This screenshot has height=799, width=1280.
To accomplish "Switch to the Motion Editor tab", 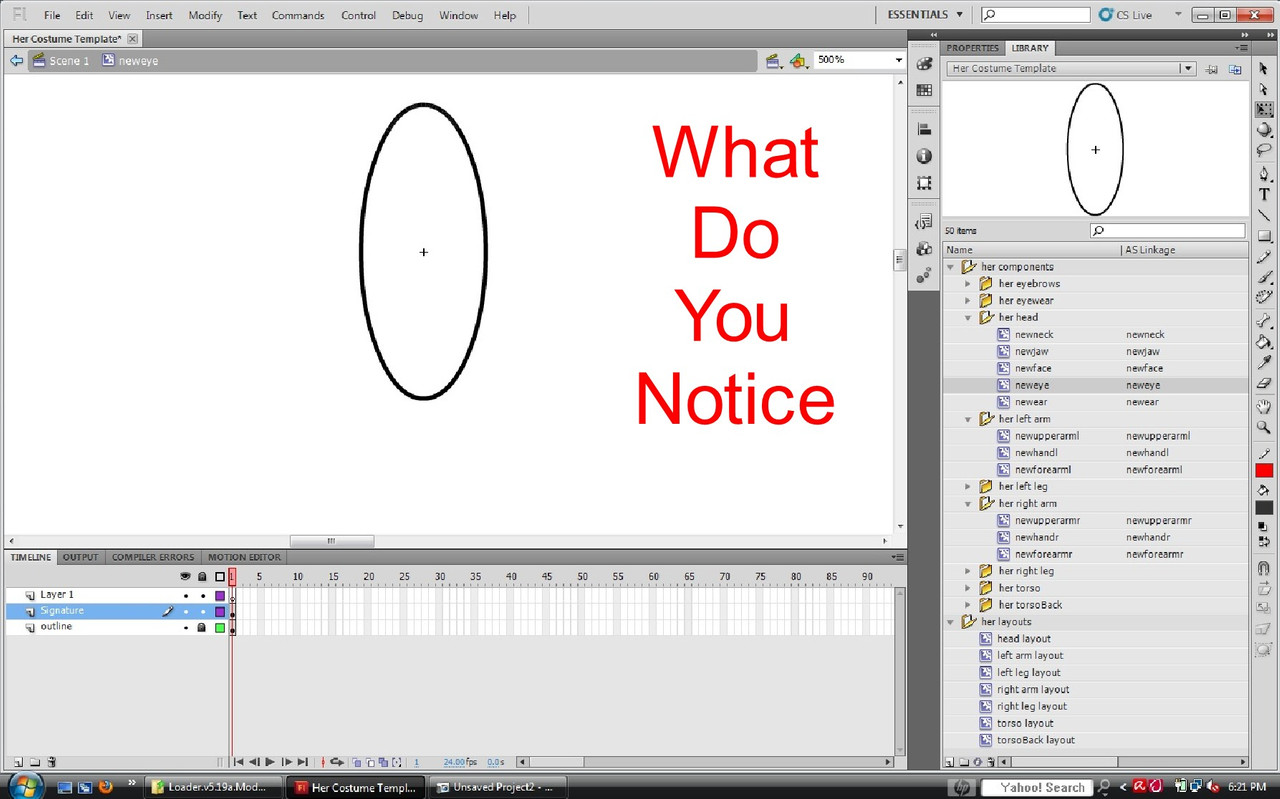I will coord(243,557).
